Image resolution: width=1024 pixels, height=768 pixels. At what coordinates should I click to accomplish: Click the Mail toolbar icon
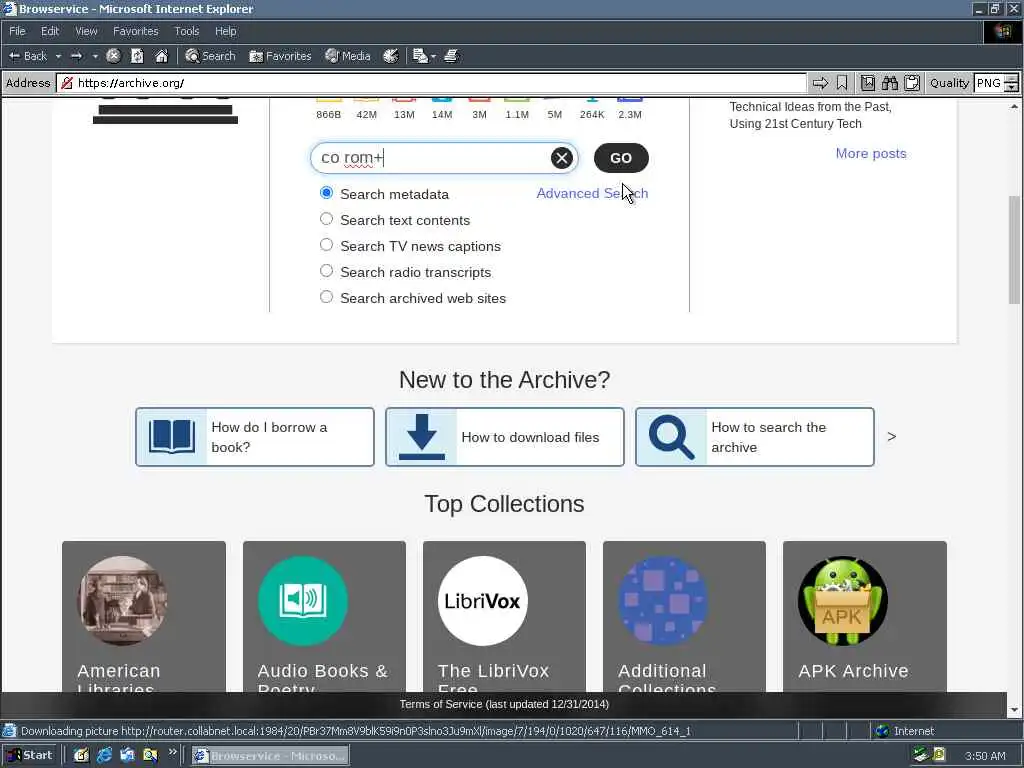click(420, 56)
